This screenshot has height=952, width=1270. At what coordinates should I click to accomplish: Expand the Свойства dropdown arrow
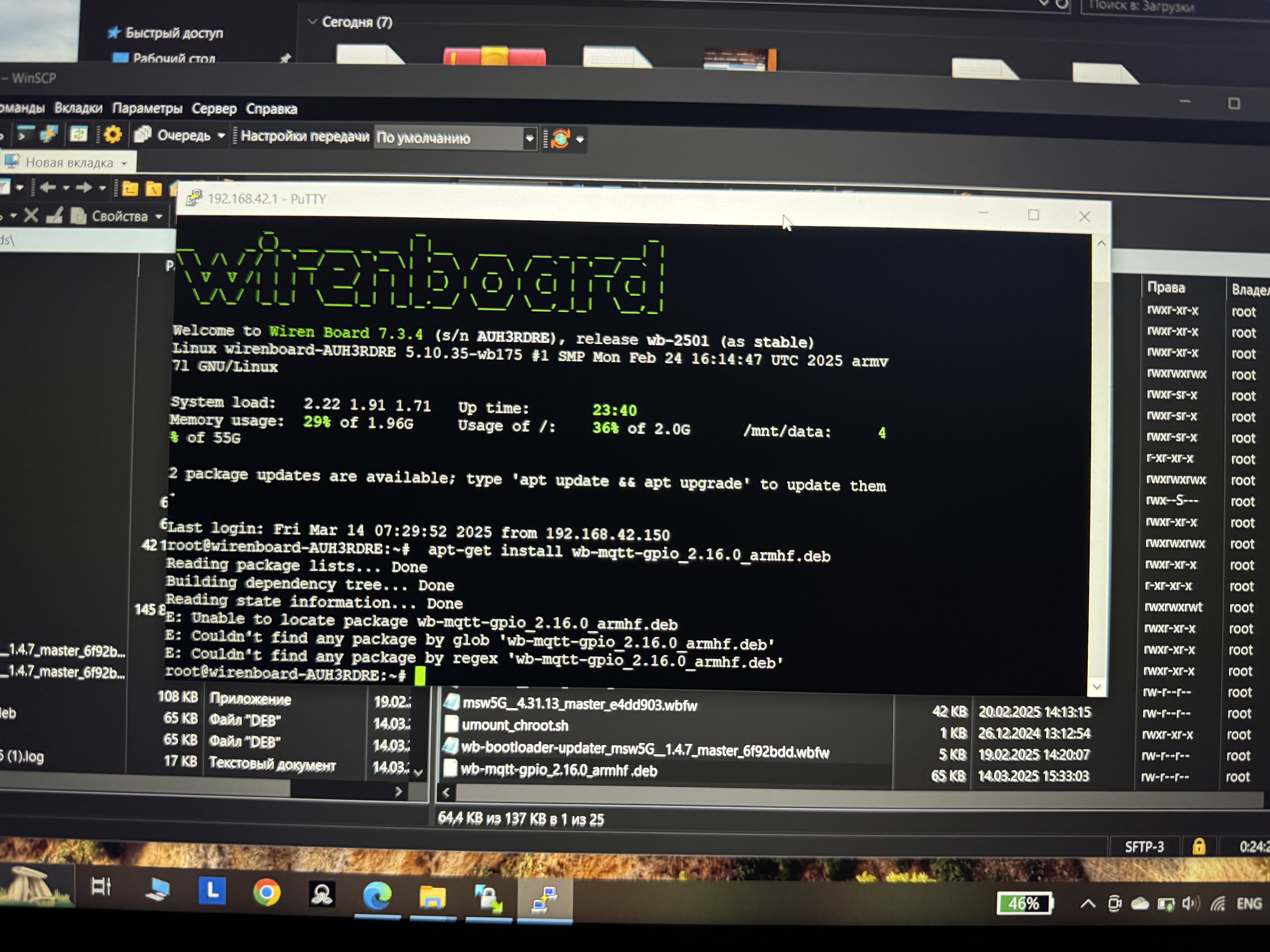159,217
